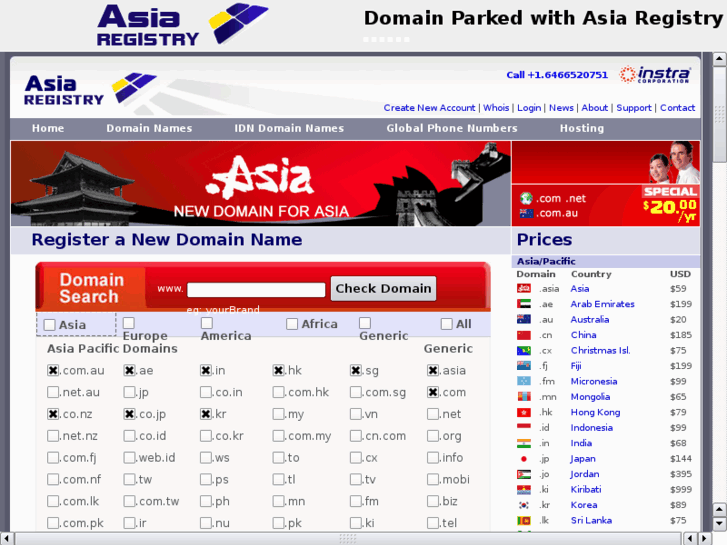727x545 pixels.
Task: Click the globe icon beside .com .net
Action: click(526, 198)
